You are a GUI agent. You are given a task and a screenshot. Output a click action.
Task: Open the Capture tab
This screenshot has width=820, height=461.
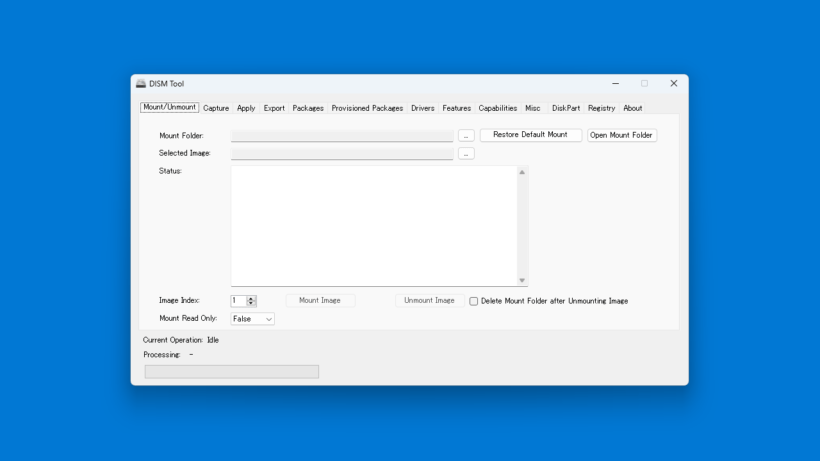click(x=216, y=108)
